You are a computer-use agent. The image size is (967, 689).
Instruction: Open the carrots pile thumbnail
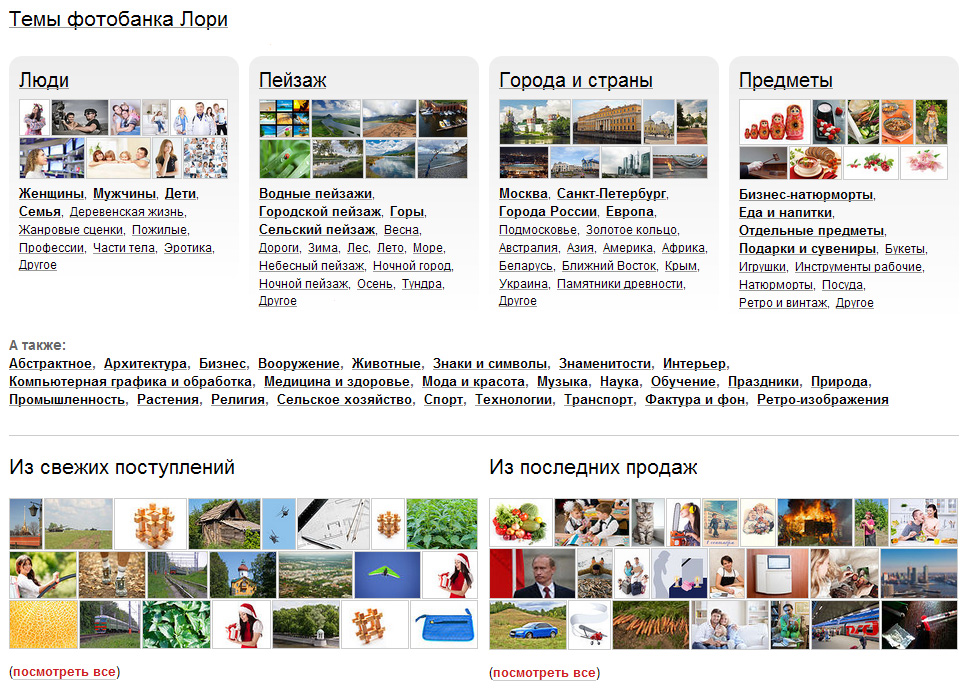pos(650,625)
